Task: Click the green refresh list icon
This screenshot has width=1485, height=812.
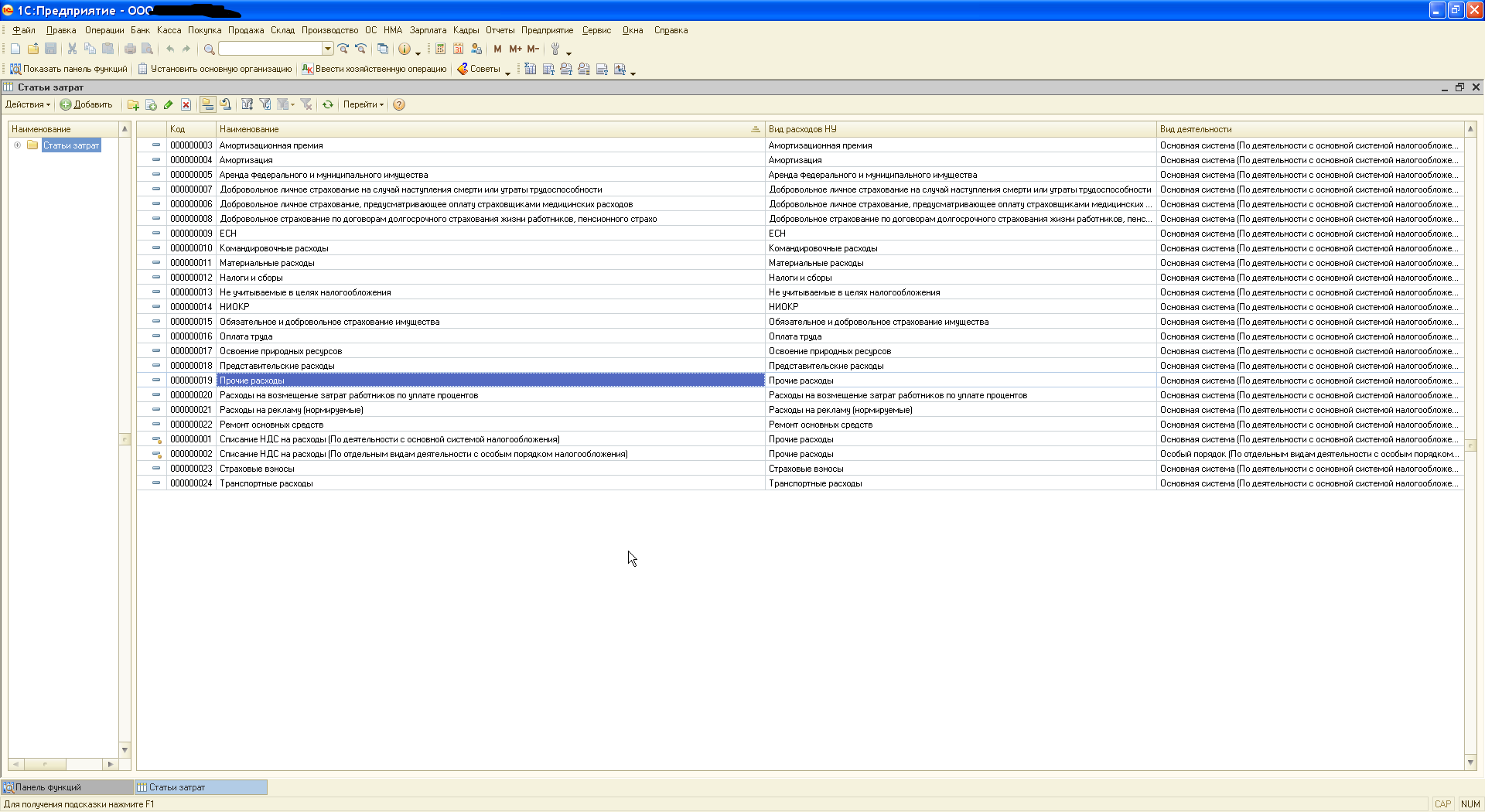Action: click(x=328, y=105)
